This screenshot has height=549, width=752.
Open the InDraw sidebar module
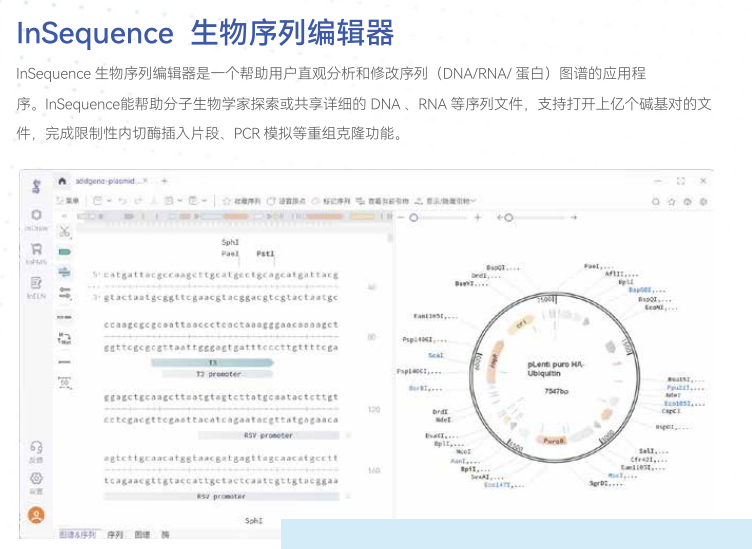click(36, 219)
